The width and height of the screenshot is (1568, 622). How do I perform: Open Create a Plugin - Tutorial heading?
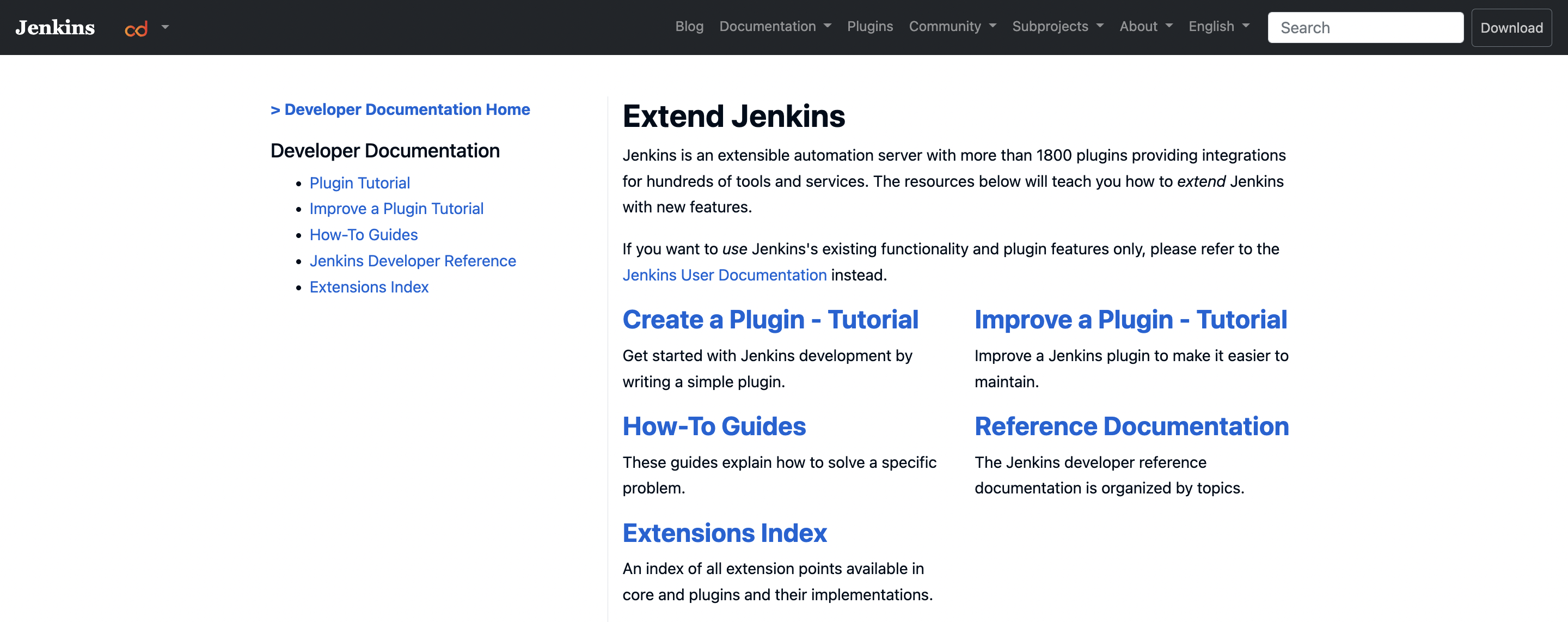(769, 320)
